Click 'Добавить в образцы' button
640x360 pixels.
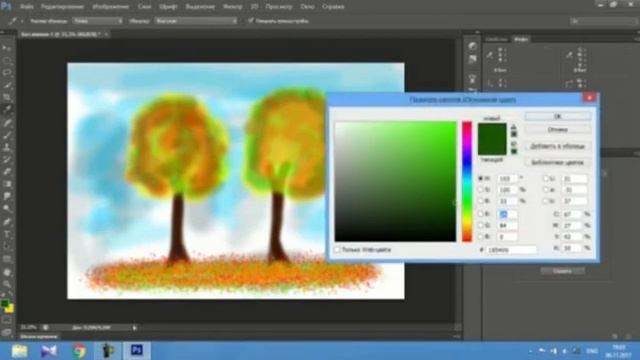click(x=558, y=146)
